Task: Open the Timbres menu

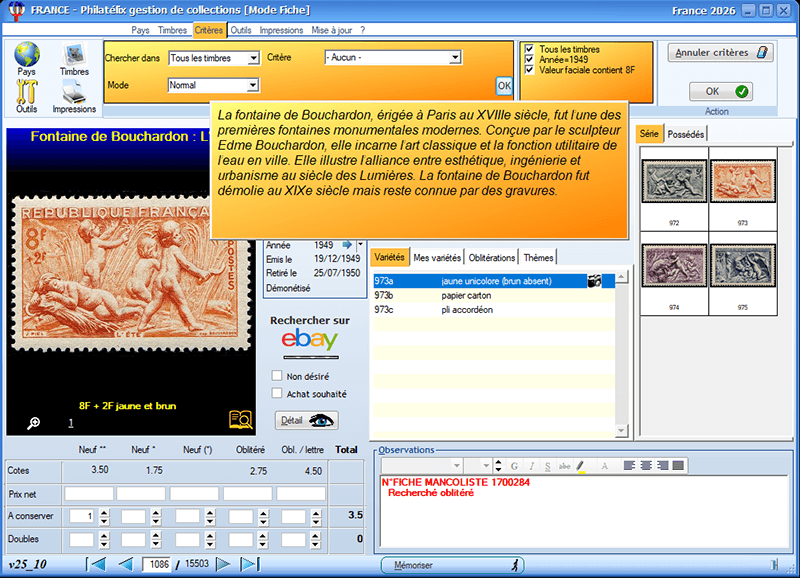Action: [x=172, y=30]
